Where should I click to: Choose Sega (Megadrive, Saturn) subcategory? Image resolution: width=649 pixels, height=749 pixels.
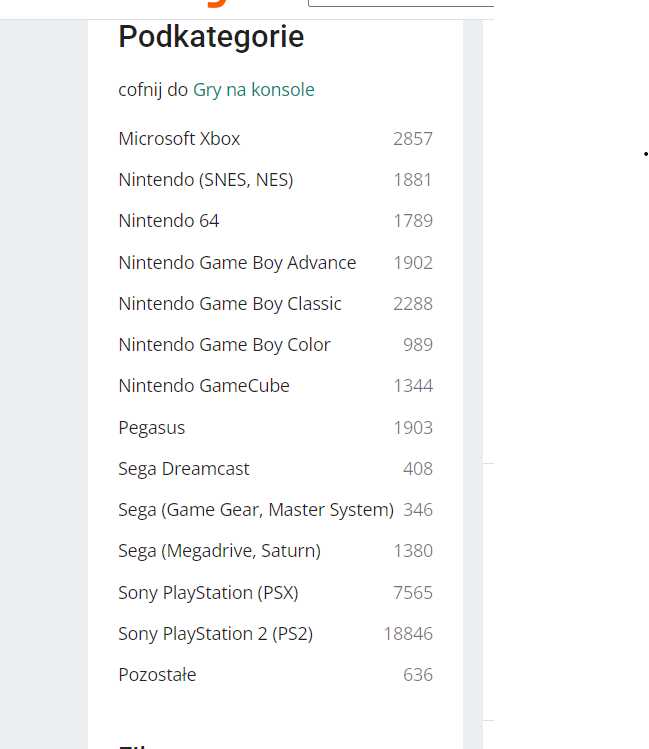219,551
